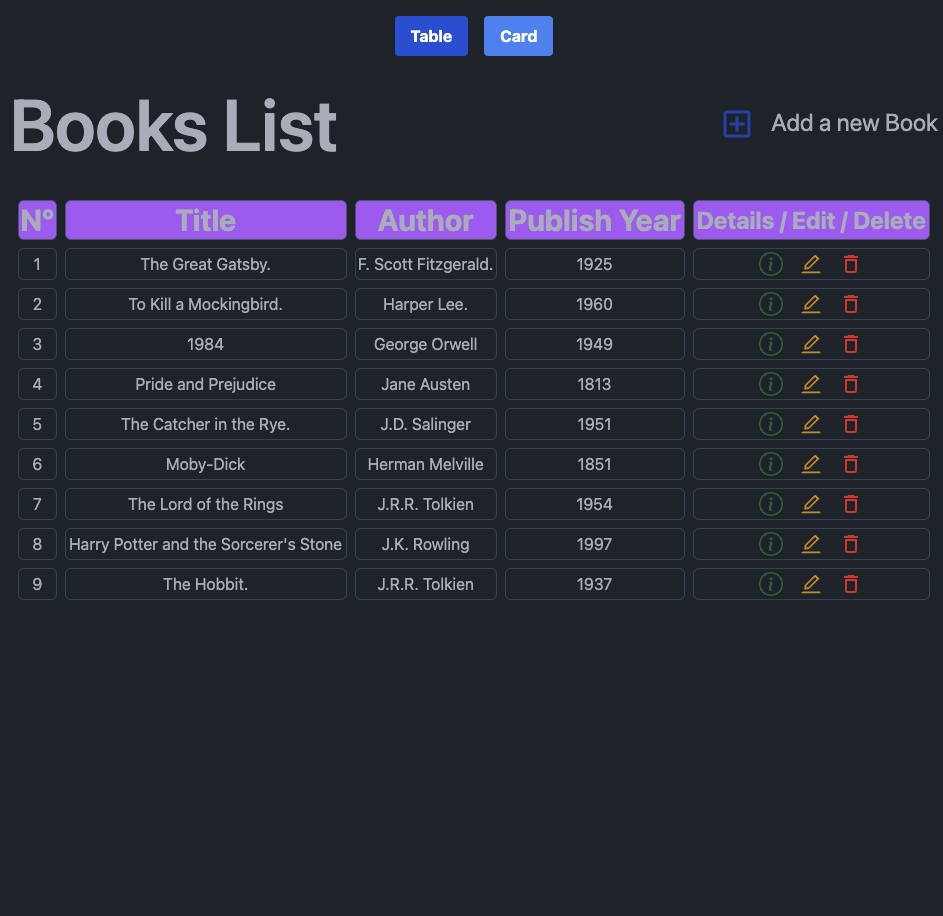The width and height of the screenshot is (943, 916).
Task: Click the 'J.D. Salinger' author cell
Action: [x=426, y=424]
